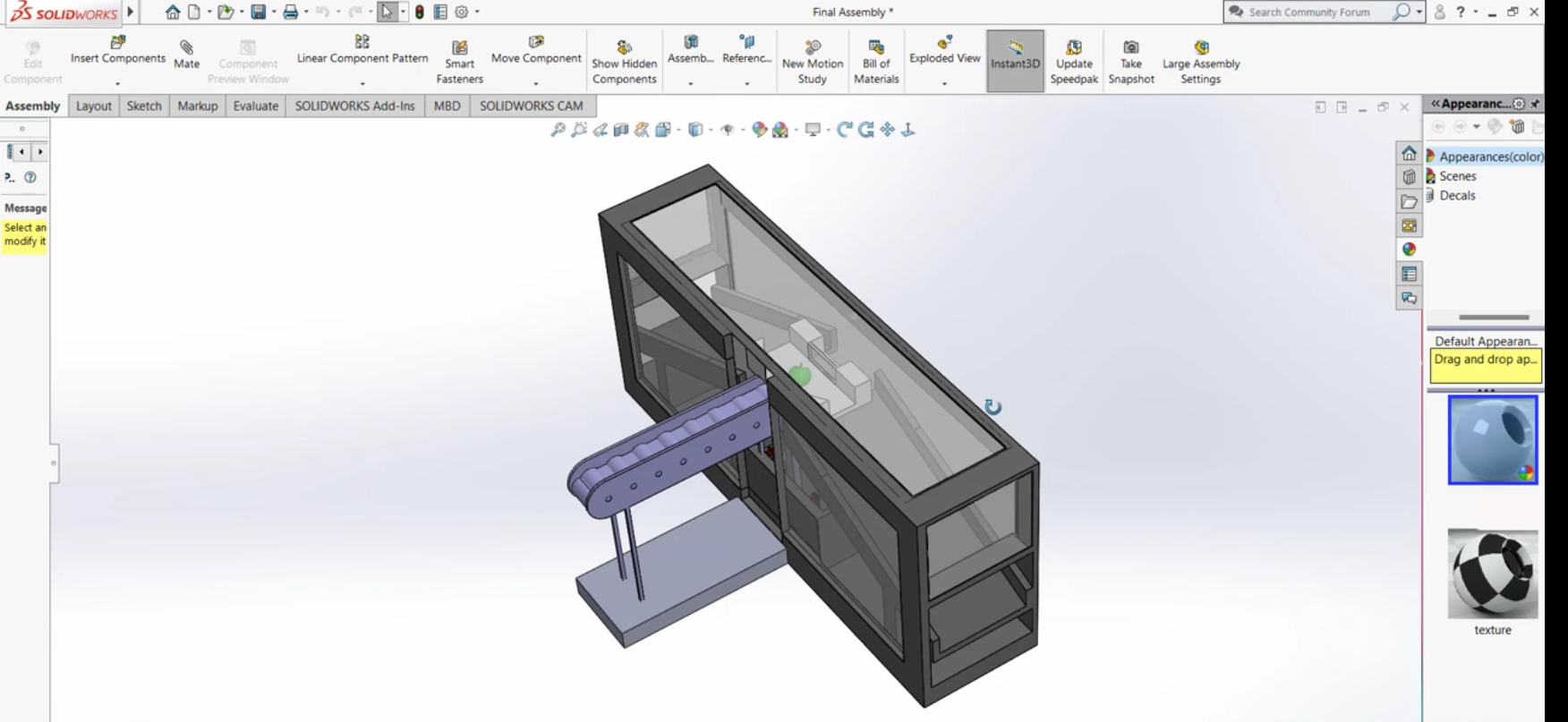Viewport: 1568px width, 722px height.
Task: Start a New Motion Study
Action: point(813,62)
